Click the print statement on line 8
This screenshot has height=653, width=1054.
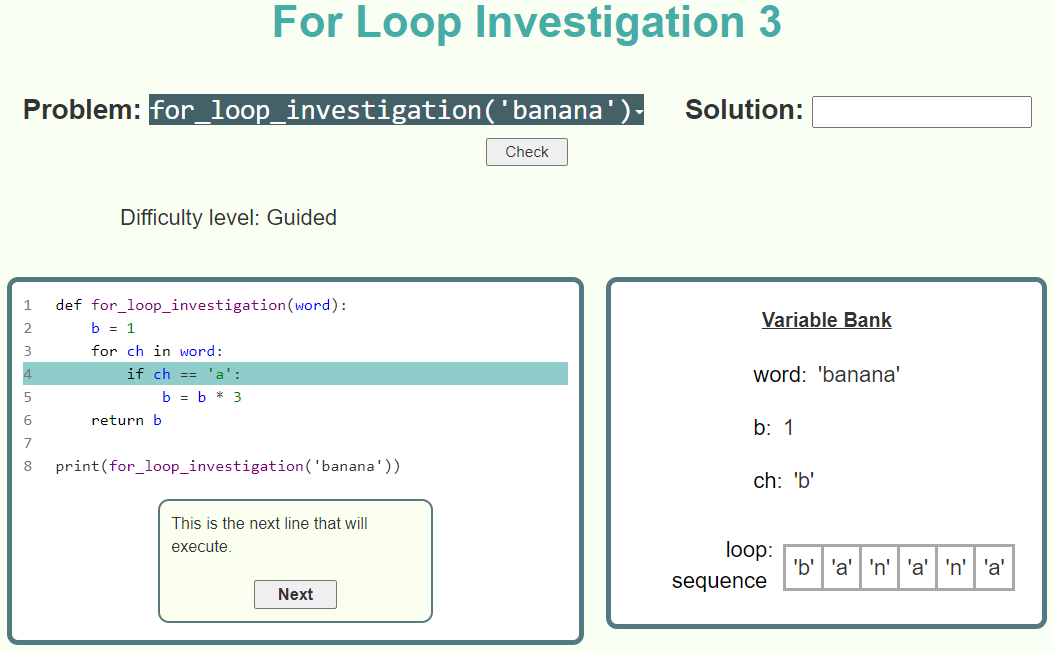click(x=228, y=466)
